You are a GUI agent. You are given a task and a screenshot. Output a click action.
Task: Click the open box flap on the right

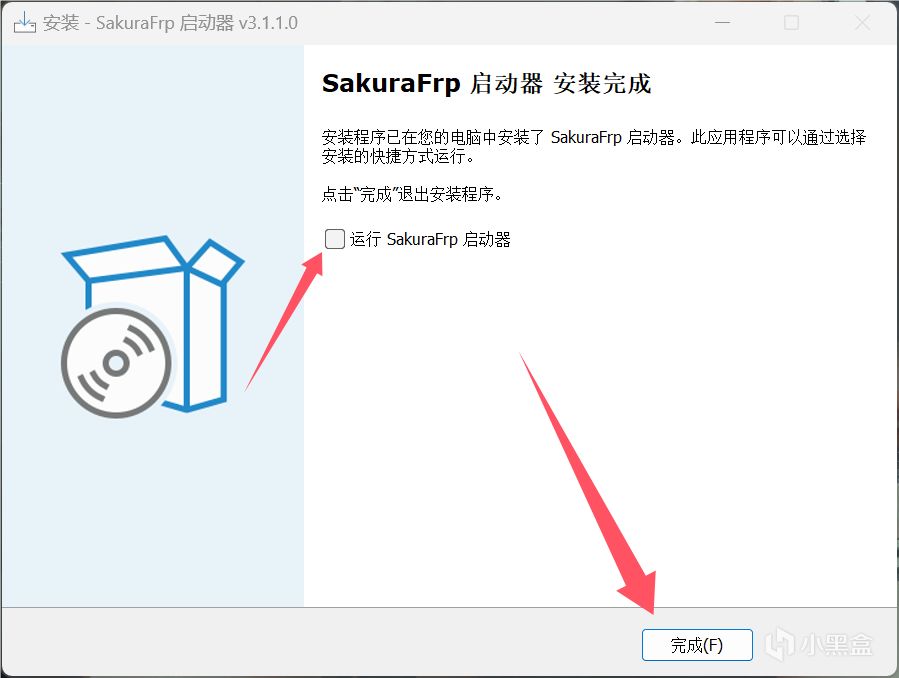coord(216,262)
